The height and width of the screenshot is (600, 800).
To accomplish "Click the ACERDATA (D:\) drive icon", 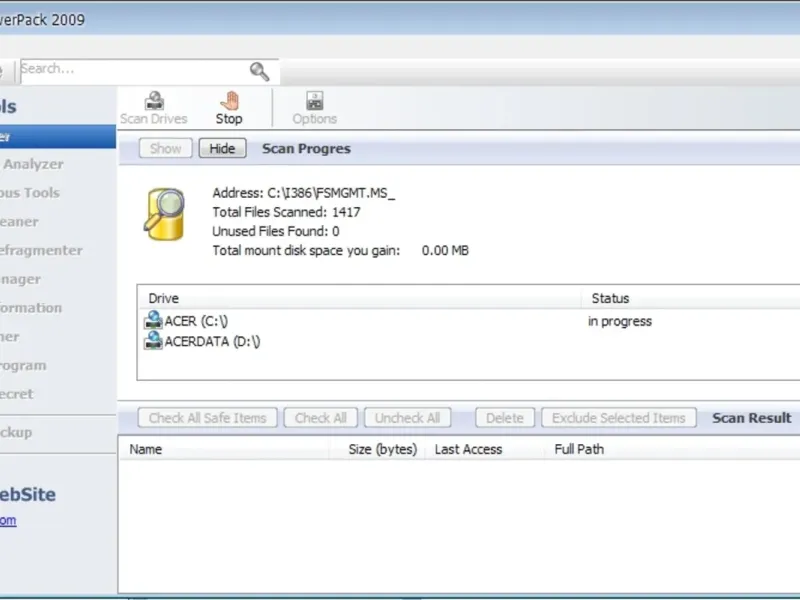I will 153,341.
